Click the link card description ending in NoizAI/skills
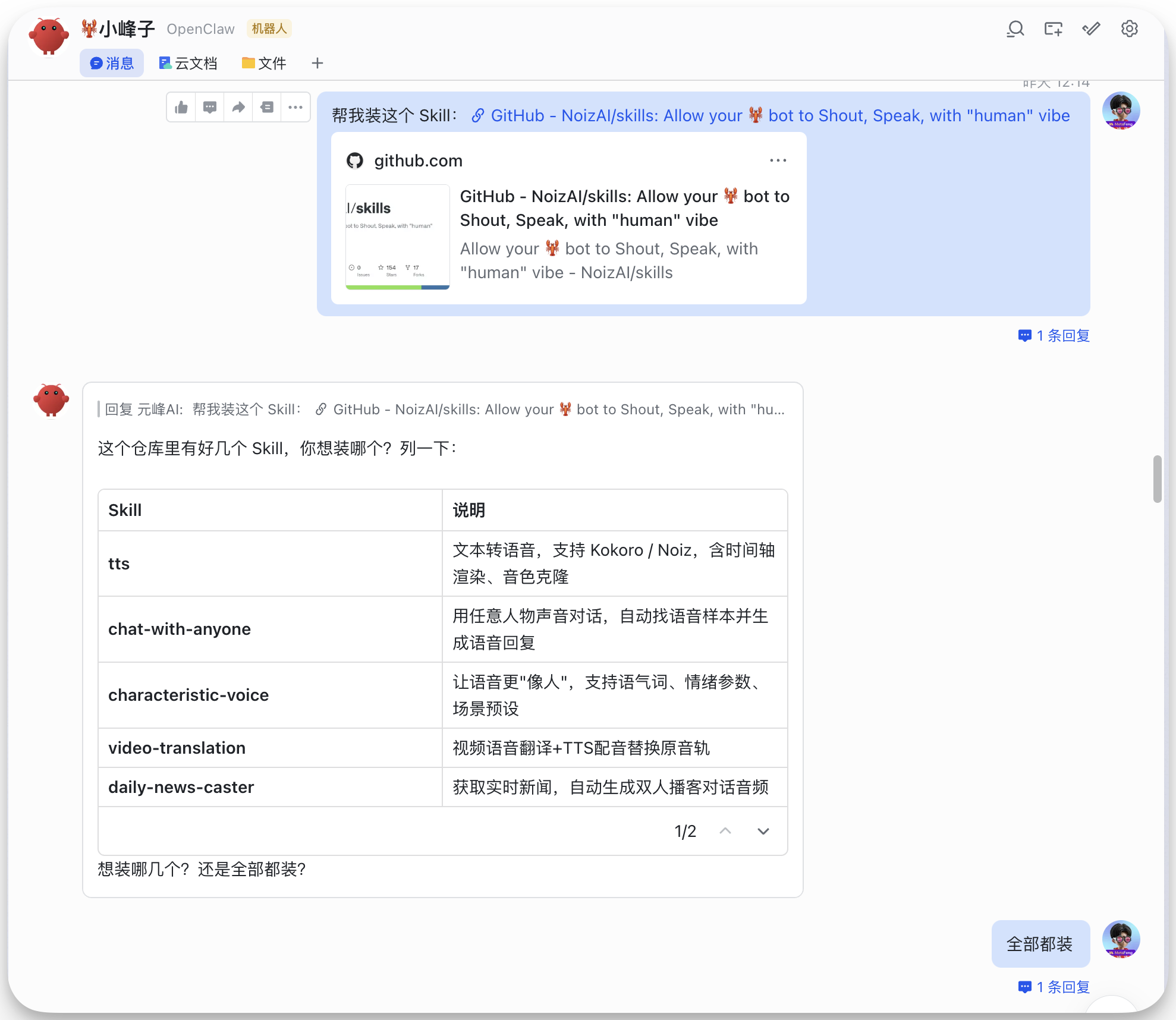 pos(609,260)
